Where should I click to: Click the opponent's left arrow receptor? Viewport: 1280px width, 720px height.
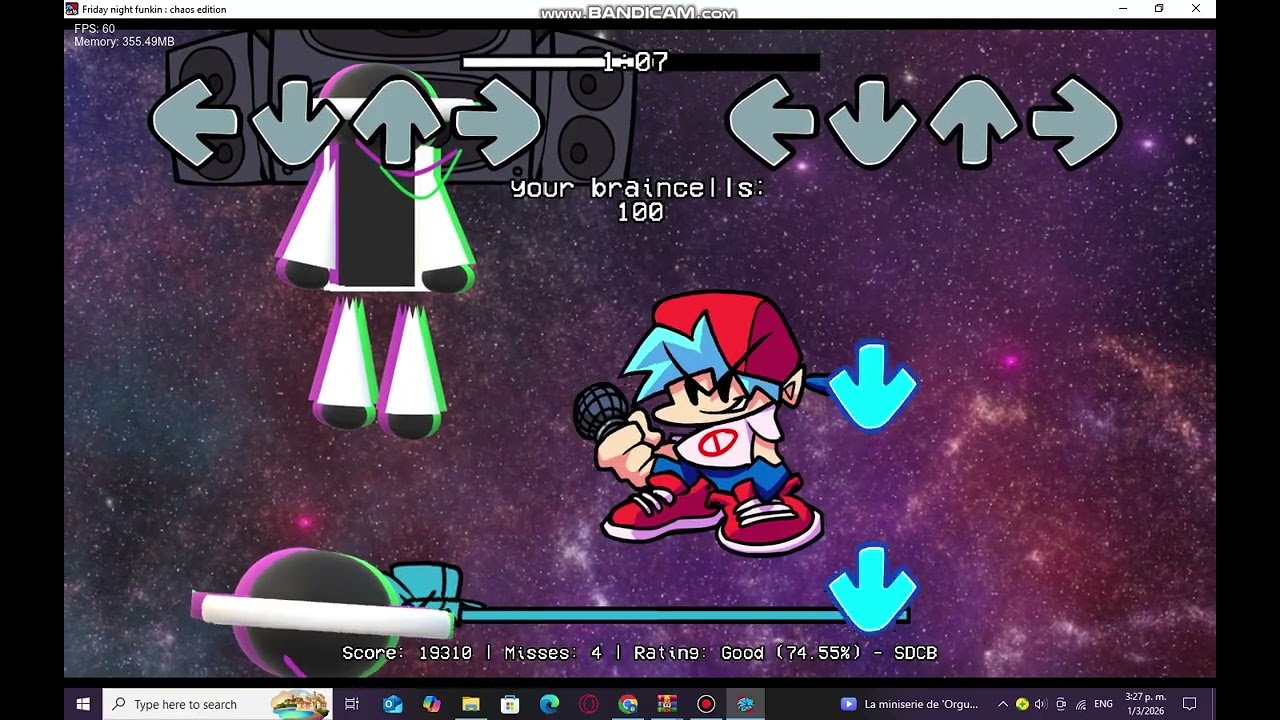pos(195,122)
